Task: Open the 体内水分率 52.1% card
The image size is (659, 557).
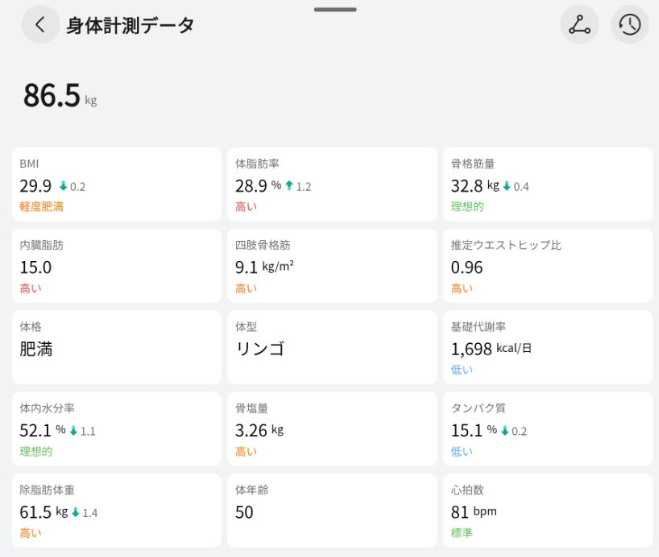Action: [116, 429]
